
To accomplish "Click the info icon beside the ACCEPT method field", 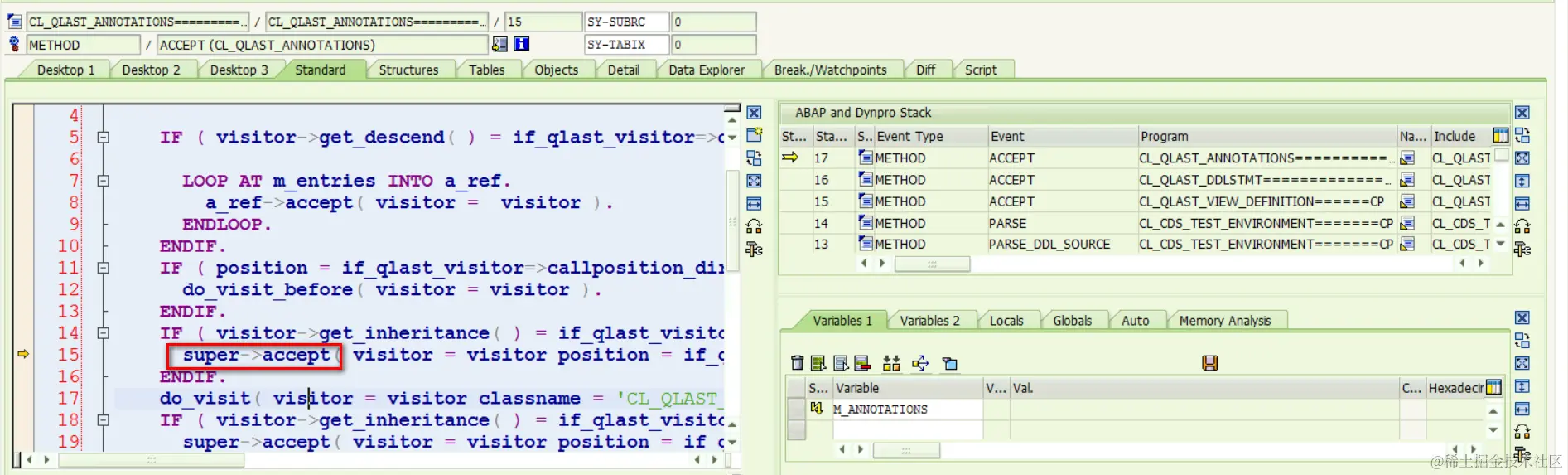I will coord(522,44).
